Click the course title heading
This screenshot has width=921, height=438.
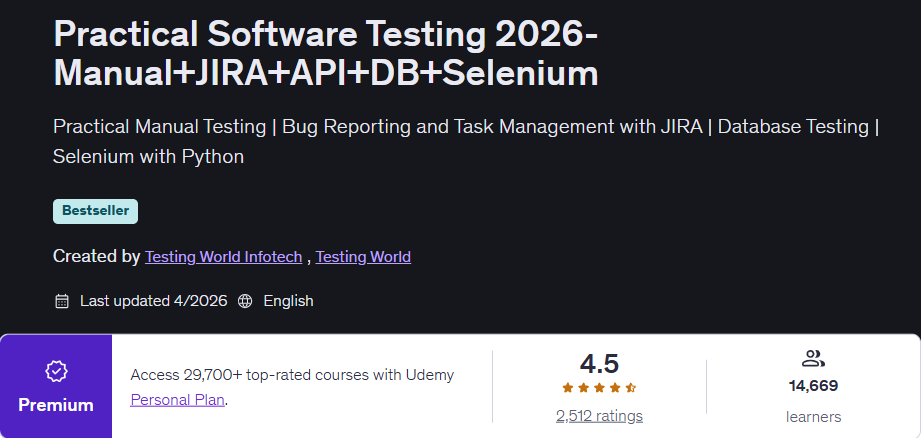pyautogui.click(x=326, y=54)
